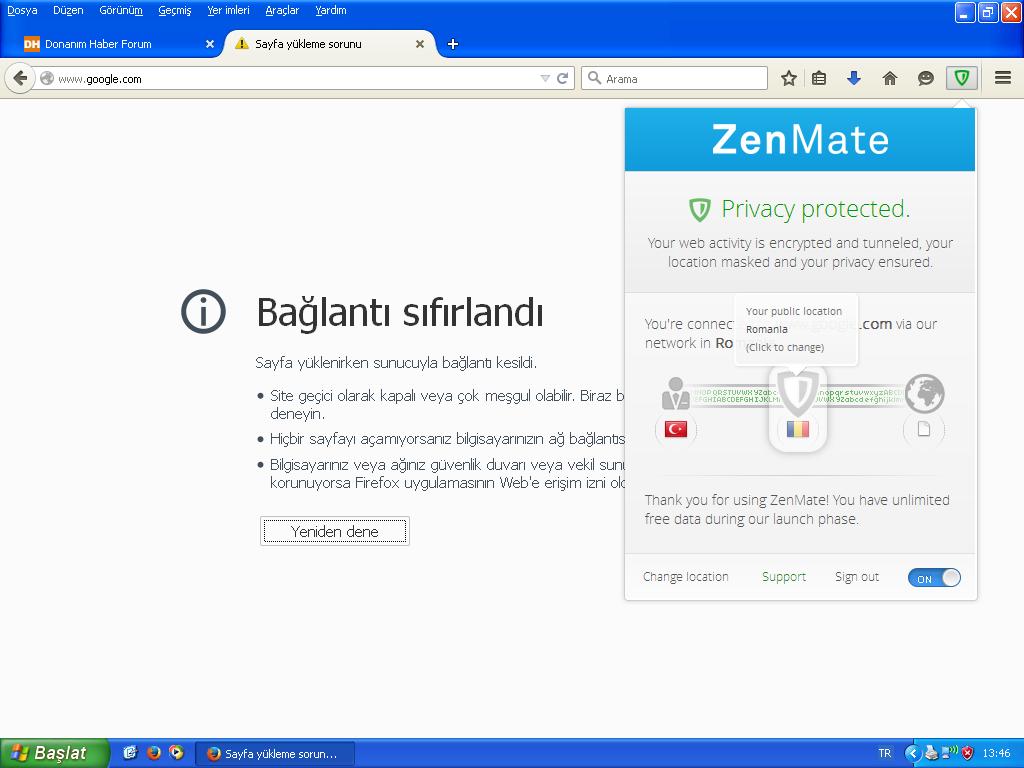This screenshot has height=768, width=1024.
Task: Open the downloads arrow icon
Action: [x=854, y=78]
